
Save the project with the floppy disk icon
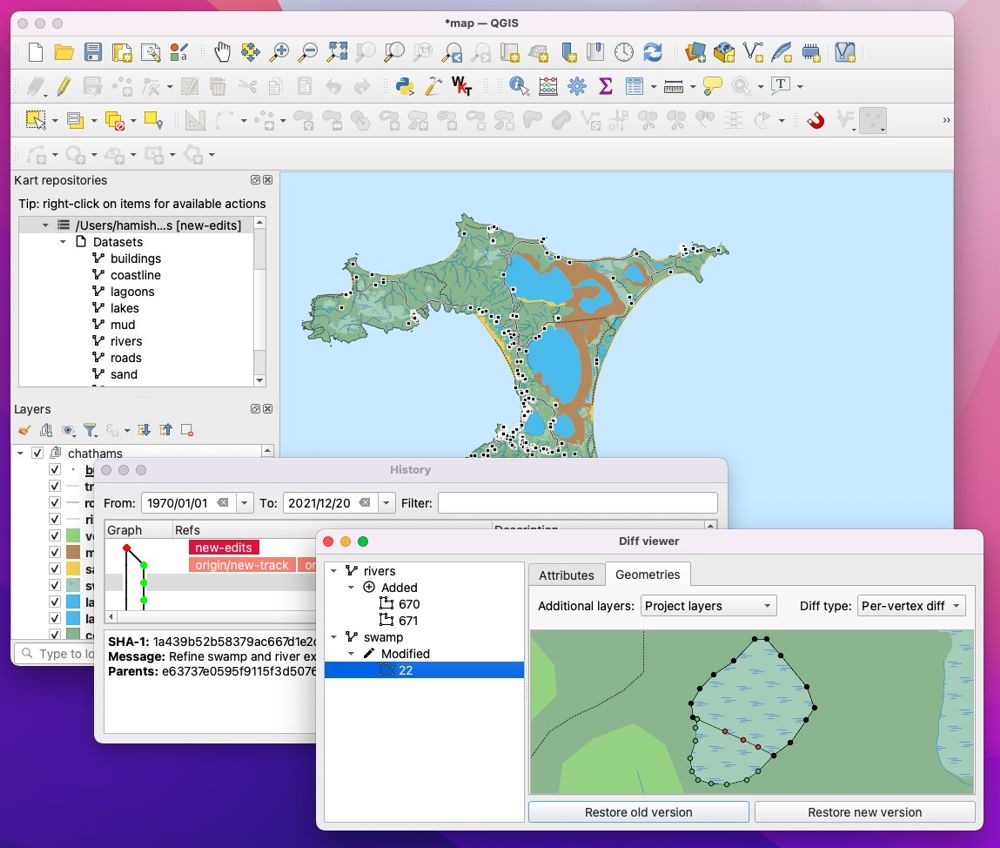(93, 52)
